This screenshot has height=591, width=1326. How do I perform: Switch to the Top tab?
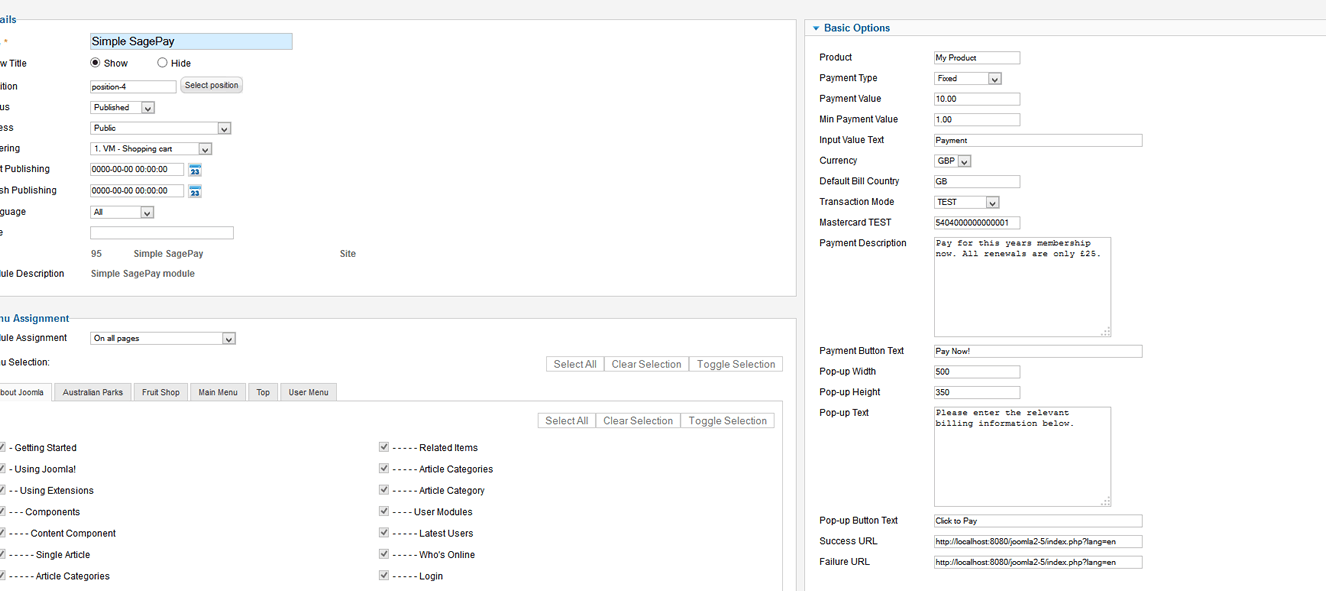pyautogui.click(x=263, y=392)
